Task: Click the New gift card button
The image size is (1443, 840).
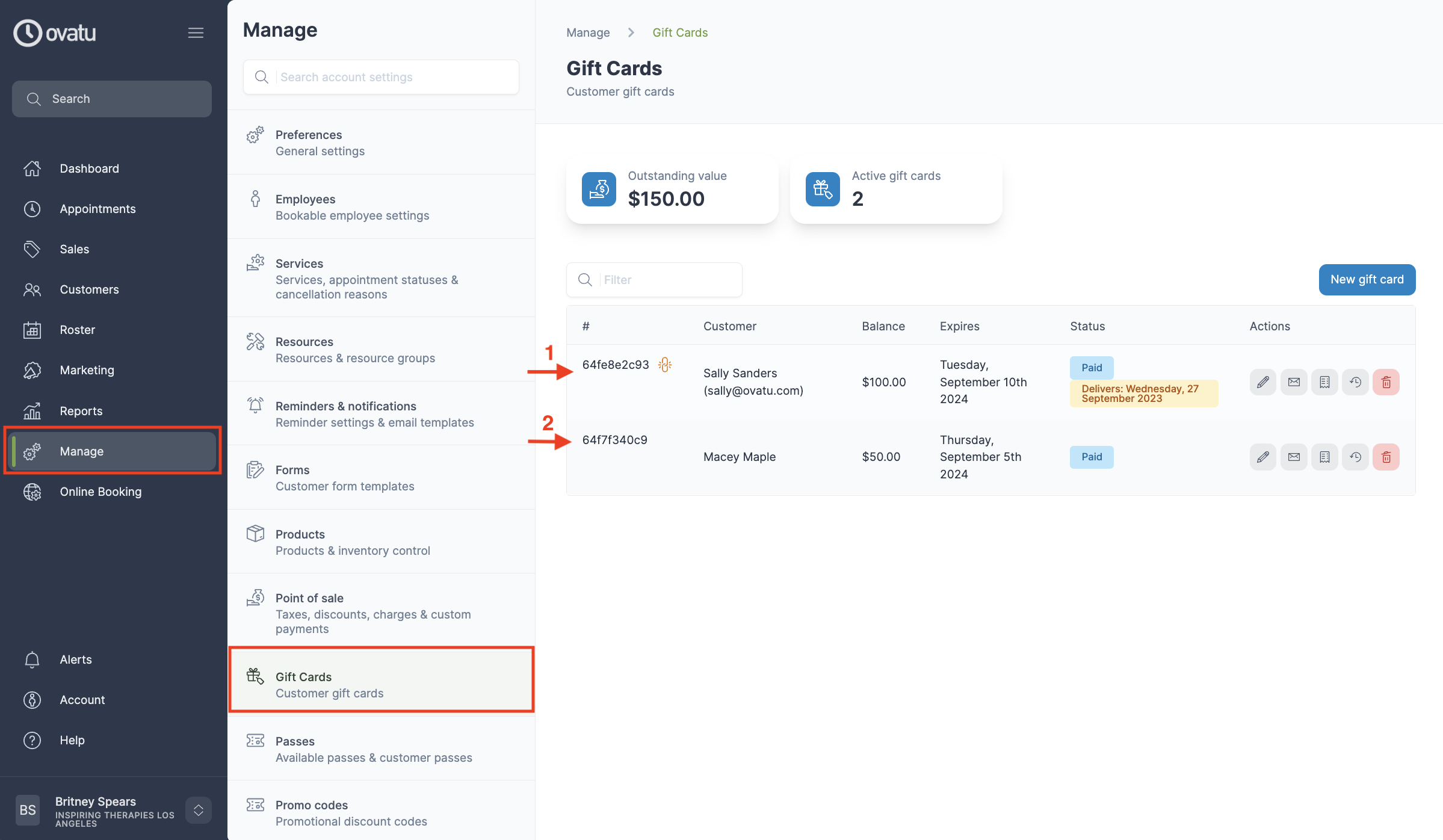Action: 1367,280
